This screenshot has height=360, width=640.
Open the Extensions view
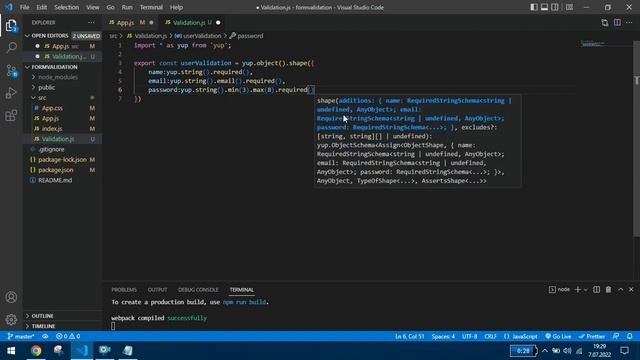(11, 116)
